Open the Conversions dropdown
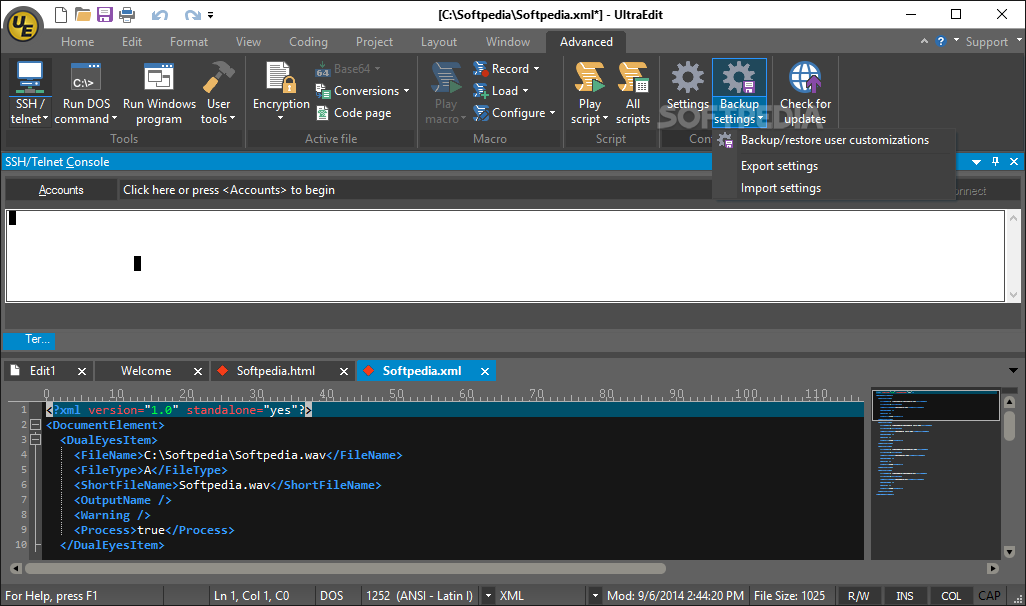The image size is (1026, 606). (x=363, y=91)
